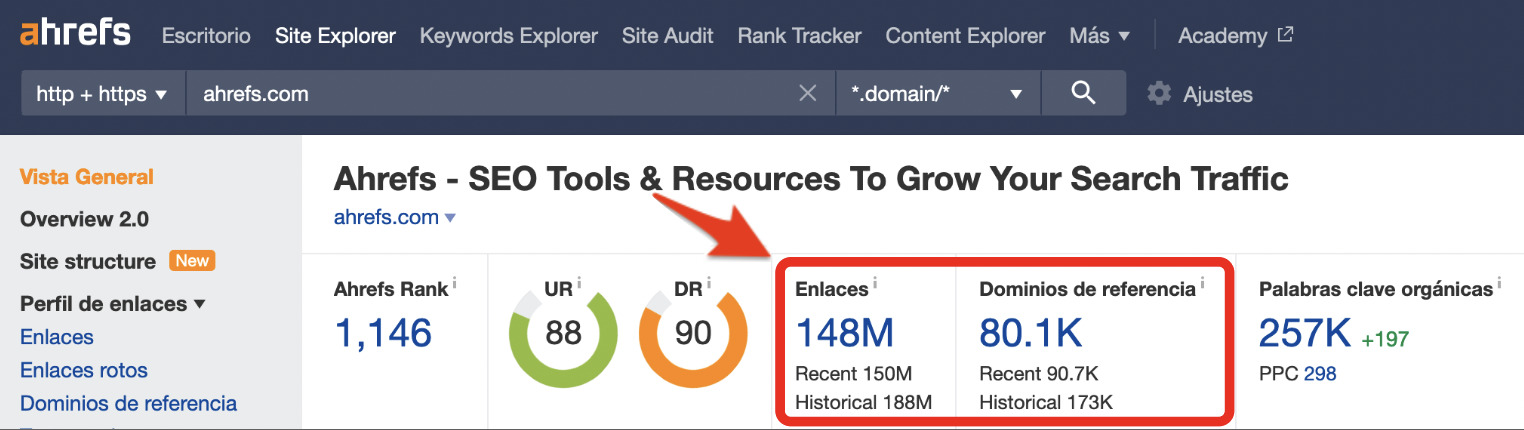Image resolution: width=1524 pixels, height=430 pixels.
Task: Open the Academy external link
Action: tap(1235, 36)
